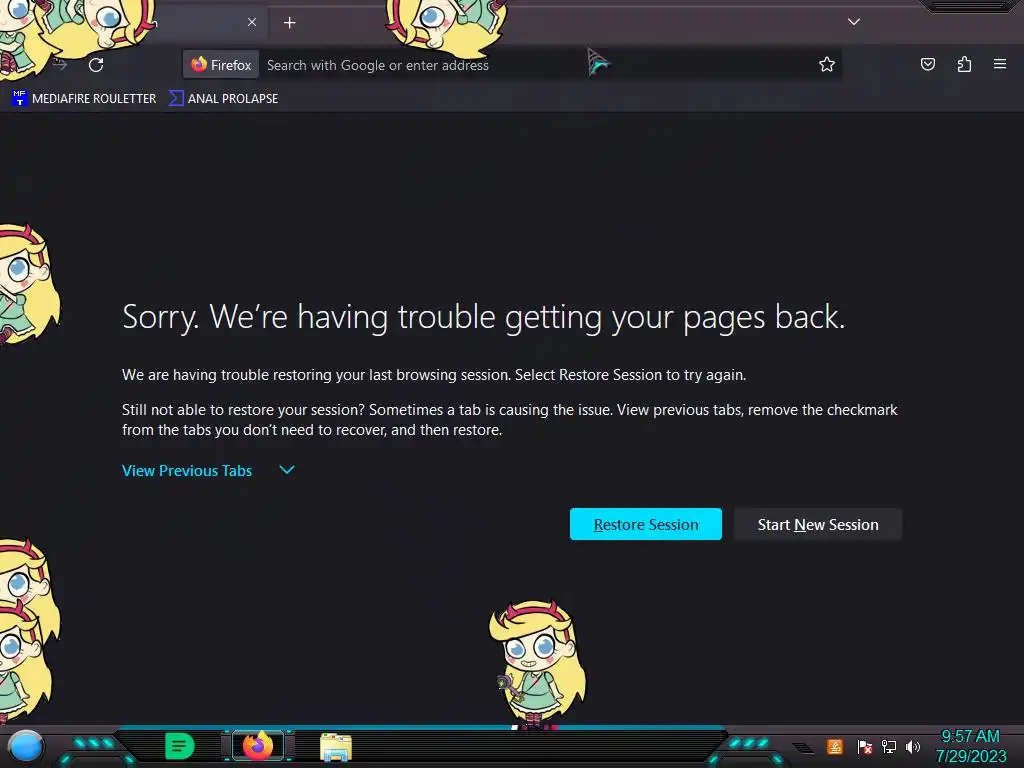
Task: Open a new tab with the plus button
Action: click(290, 23)
